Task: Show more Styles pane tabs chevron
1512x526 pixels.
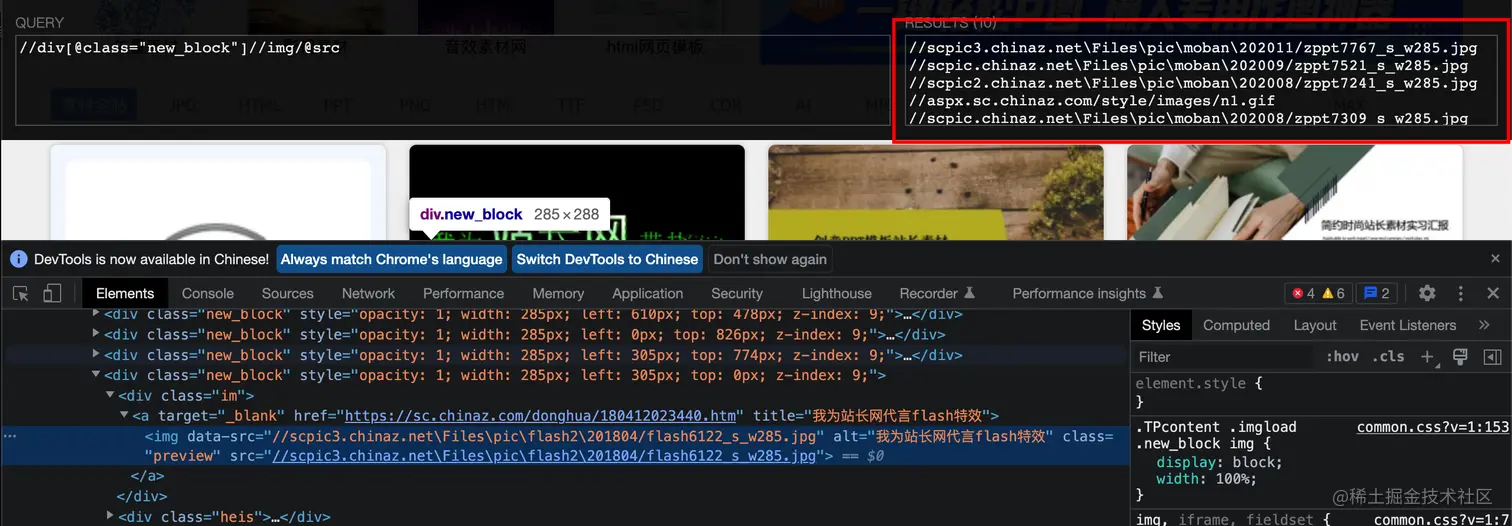Action: click(x=1484, y=325)
